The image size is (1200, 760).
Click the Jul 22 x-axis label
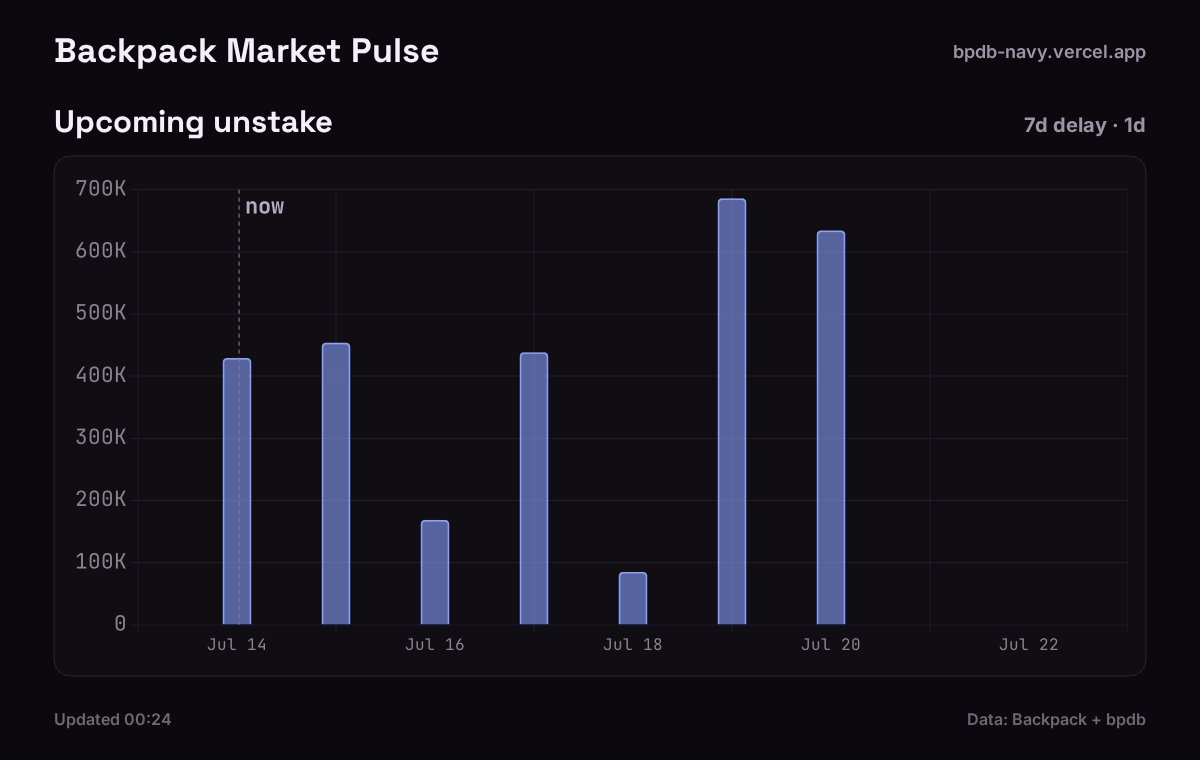click(1029, 645)
